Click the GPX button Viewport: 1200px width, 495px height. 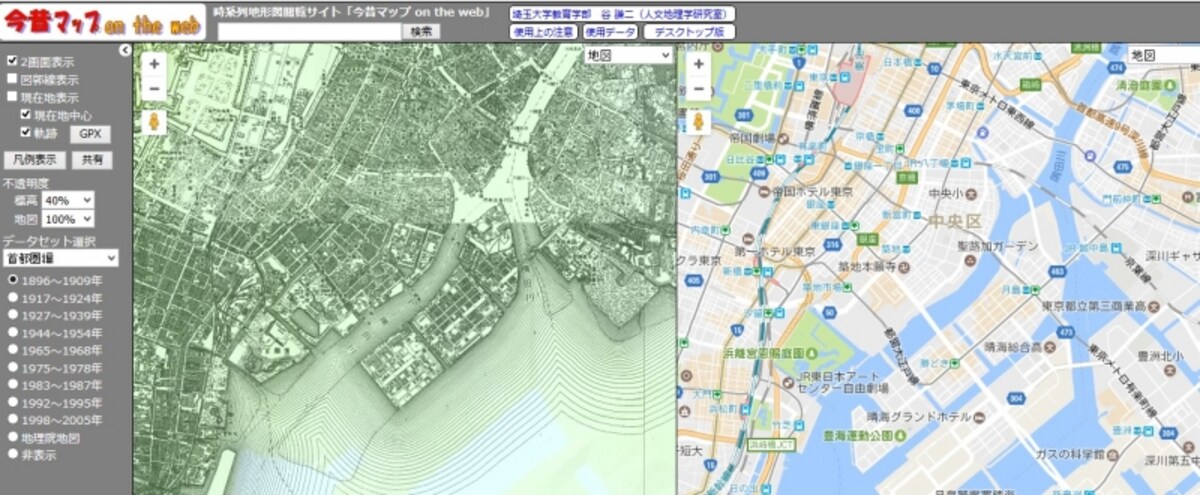click(x=91, y=133)
